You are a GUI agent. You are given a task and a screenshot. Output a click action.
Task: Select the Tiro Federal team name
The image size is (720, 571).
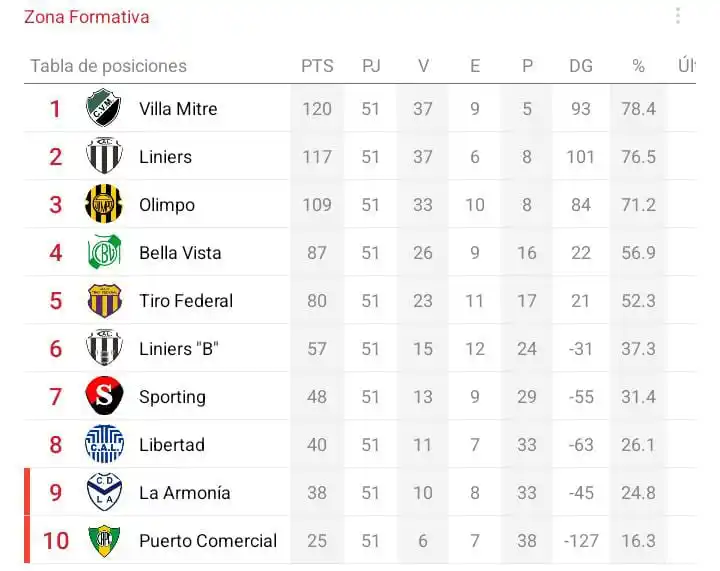coord(186,301)
